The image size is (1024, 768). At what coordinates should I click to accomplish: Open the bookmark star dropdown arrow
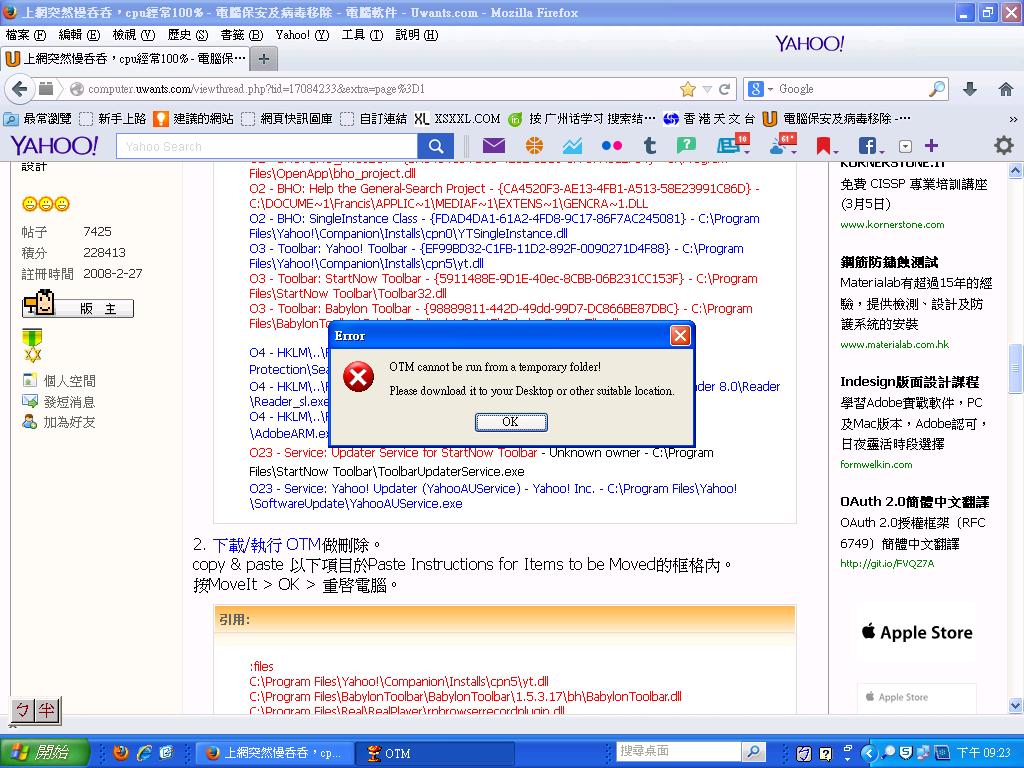click(x=707, y=89)
